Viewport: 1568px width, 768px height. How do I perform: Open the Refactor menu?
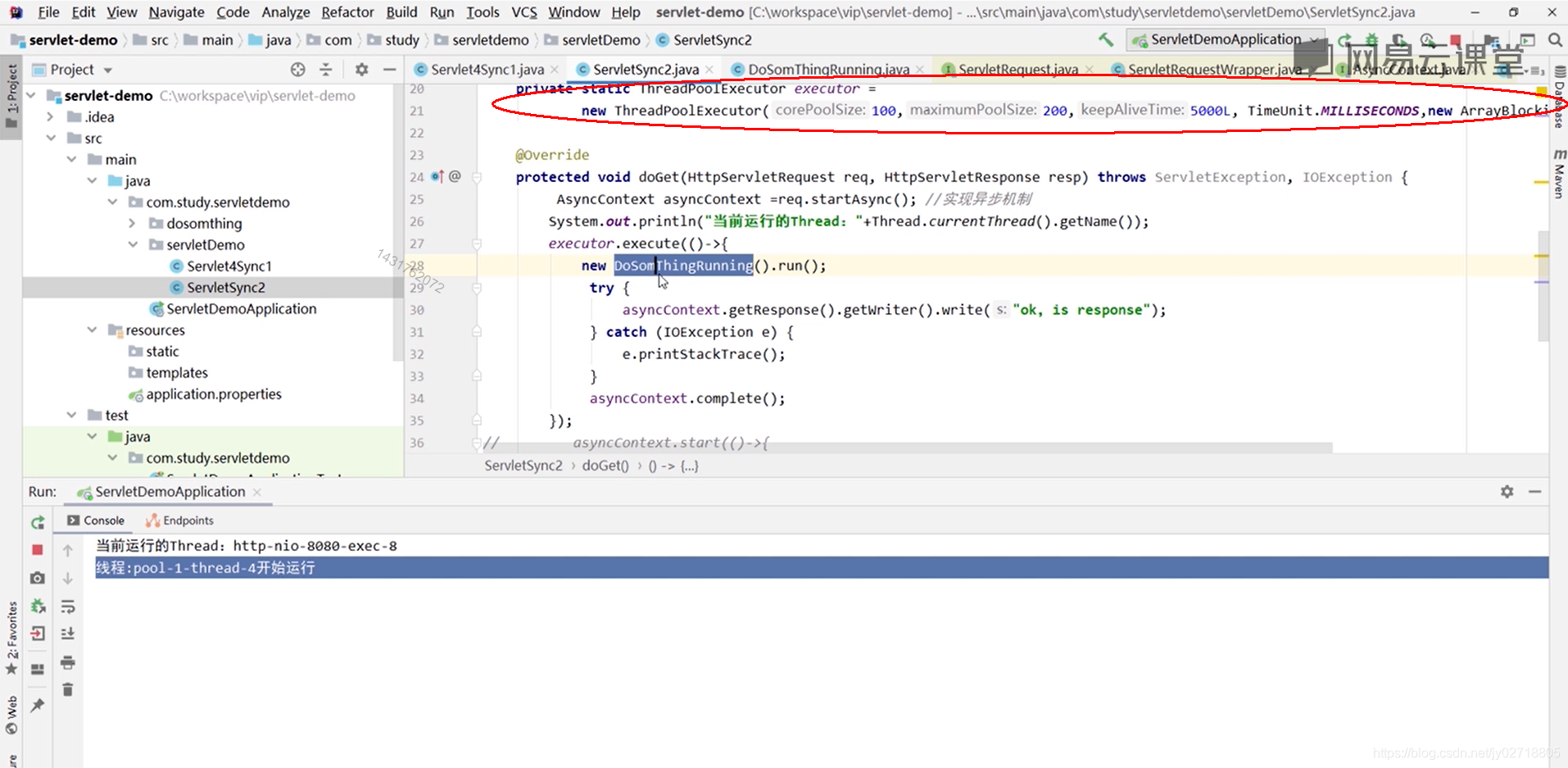(347, 12)
